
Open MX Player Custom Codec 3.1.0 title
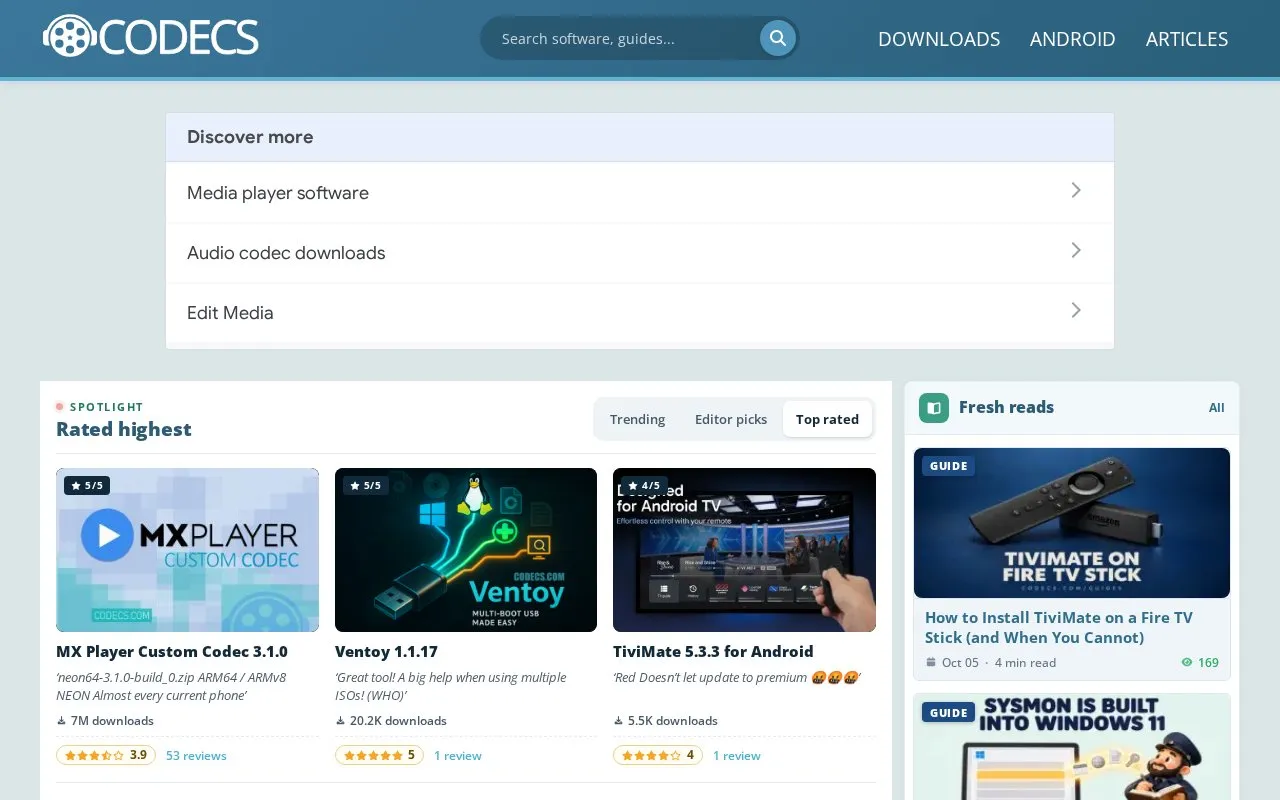(172, 651)
